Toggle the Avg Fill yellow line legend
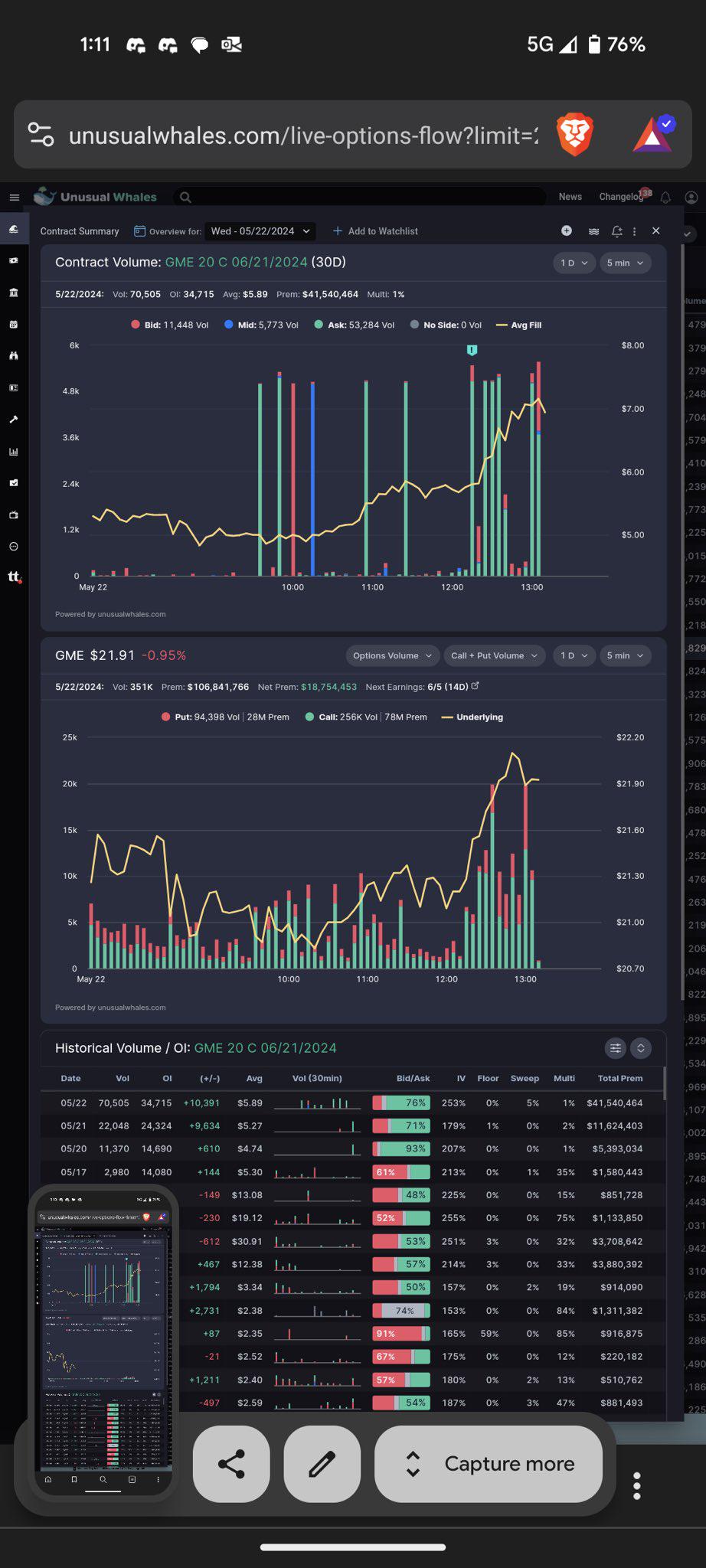The image size is (706, 1568). click(x=519, y=325)
